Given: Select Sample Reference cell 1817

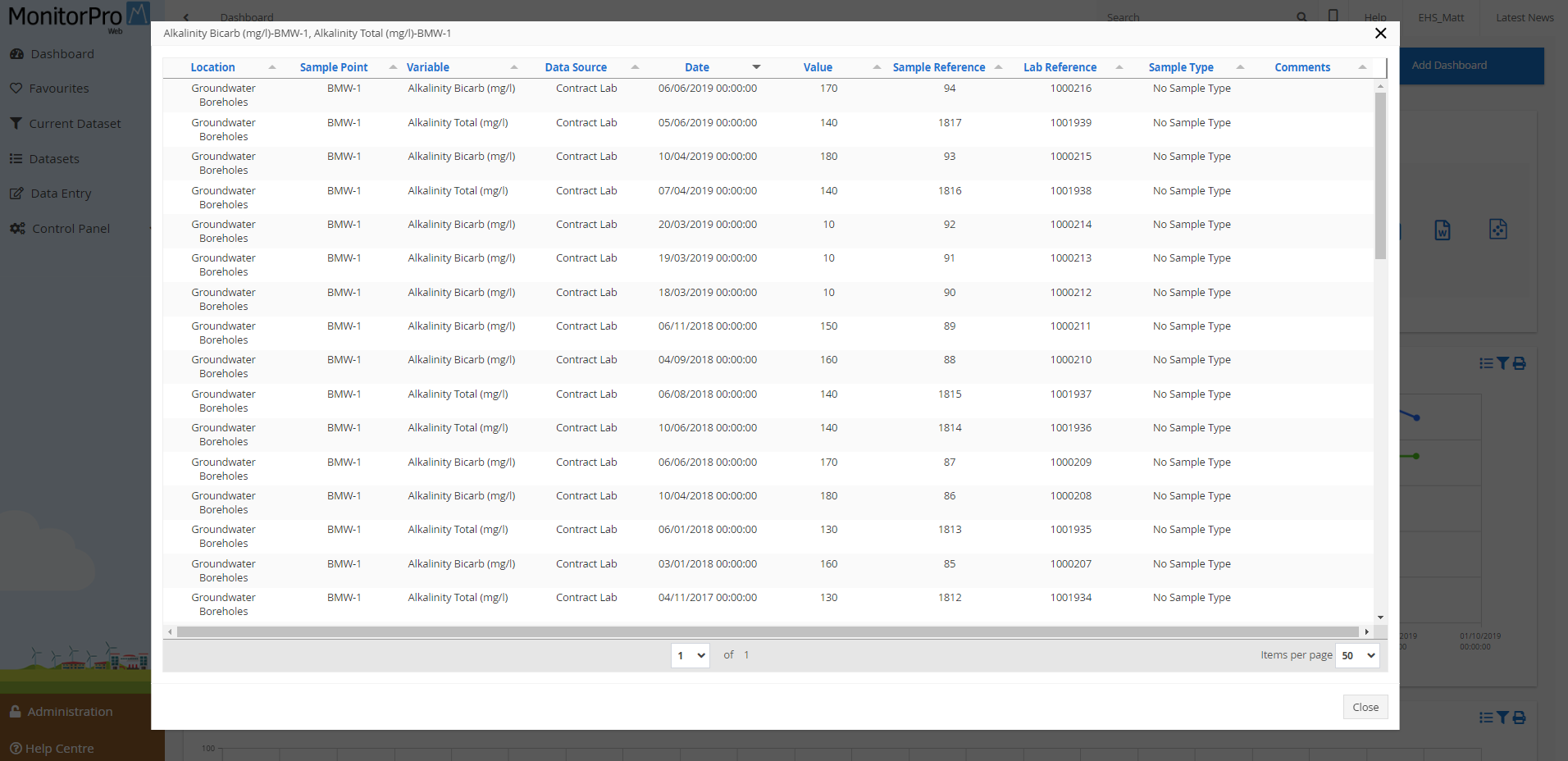Looking at the screenshot, I should click(950, 123).
